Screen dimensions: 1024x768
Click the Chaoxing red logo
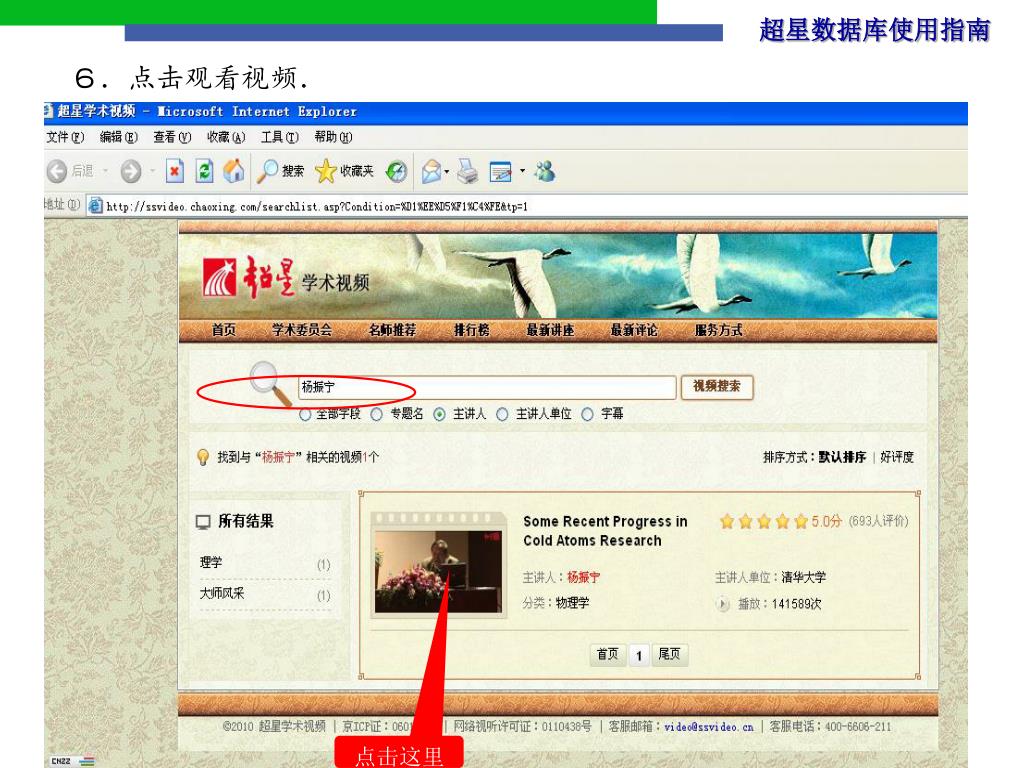pyautogui.click(x=219, y=278)
